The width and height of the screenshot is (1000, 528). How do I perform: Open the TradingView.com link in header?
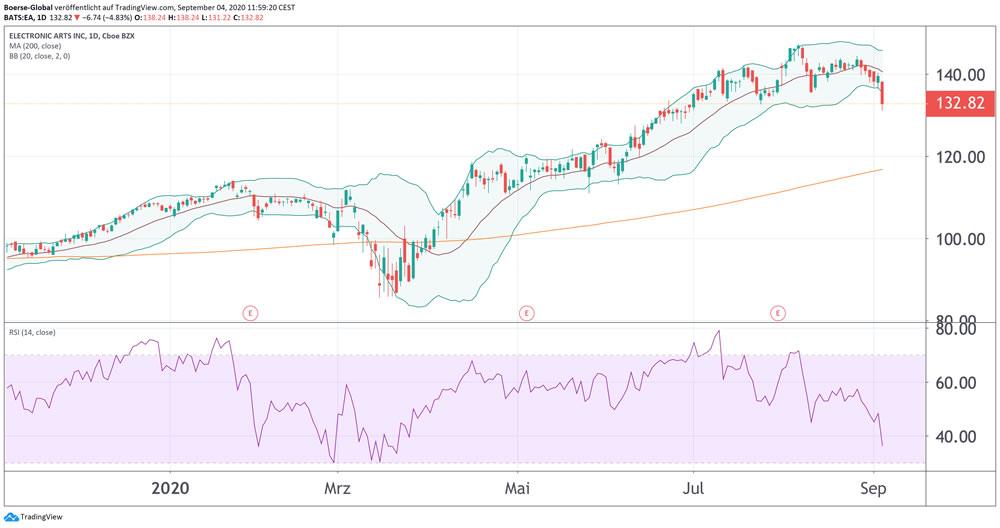click(144, 8)
